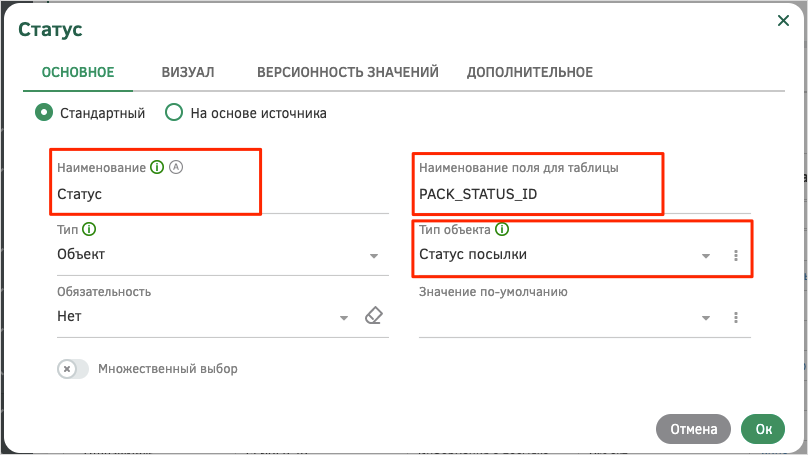Close the Статус dialog with X
808x455 pixels.
click(x=783, y=21)
